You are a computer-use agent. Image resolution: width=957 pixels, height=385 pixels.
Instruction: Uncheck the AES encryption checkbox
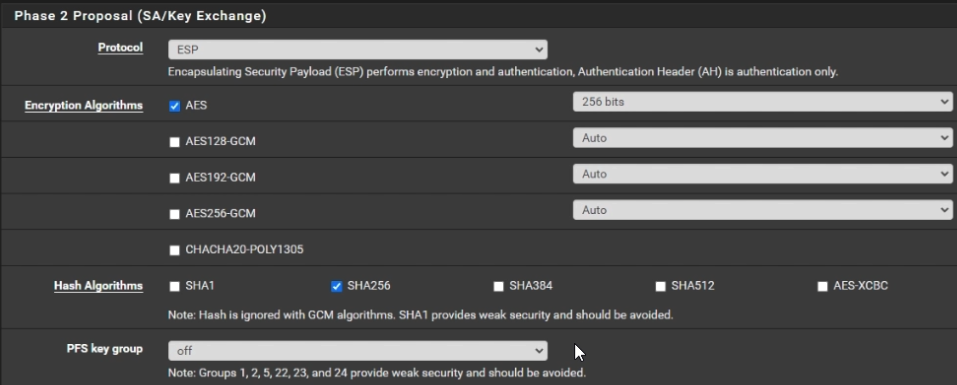tap(175, 106)
